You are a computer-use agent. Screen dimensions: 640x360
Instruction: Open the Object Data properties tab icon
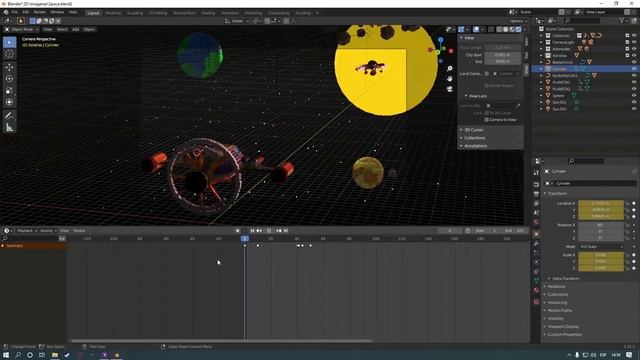pyautogui.click(x=536, y=280)
